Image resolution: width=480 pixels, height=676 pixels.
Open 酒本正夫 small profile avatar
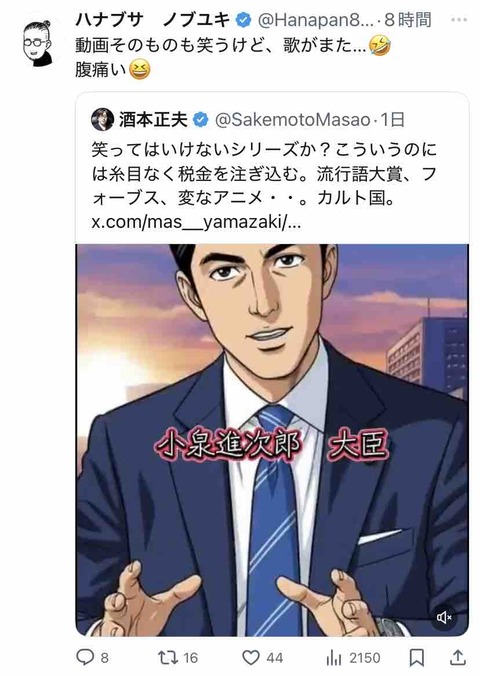coord(102,119)
